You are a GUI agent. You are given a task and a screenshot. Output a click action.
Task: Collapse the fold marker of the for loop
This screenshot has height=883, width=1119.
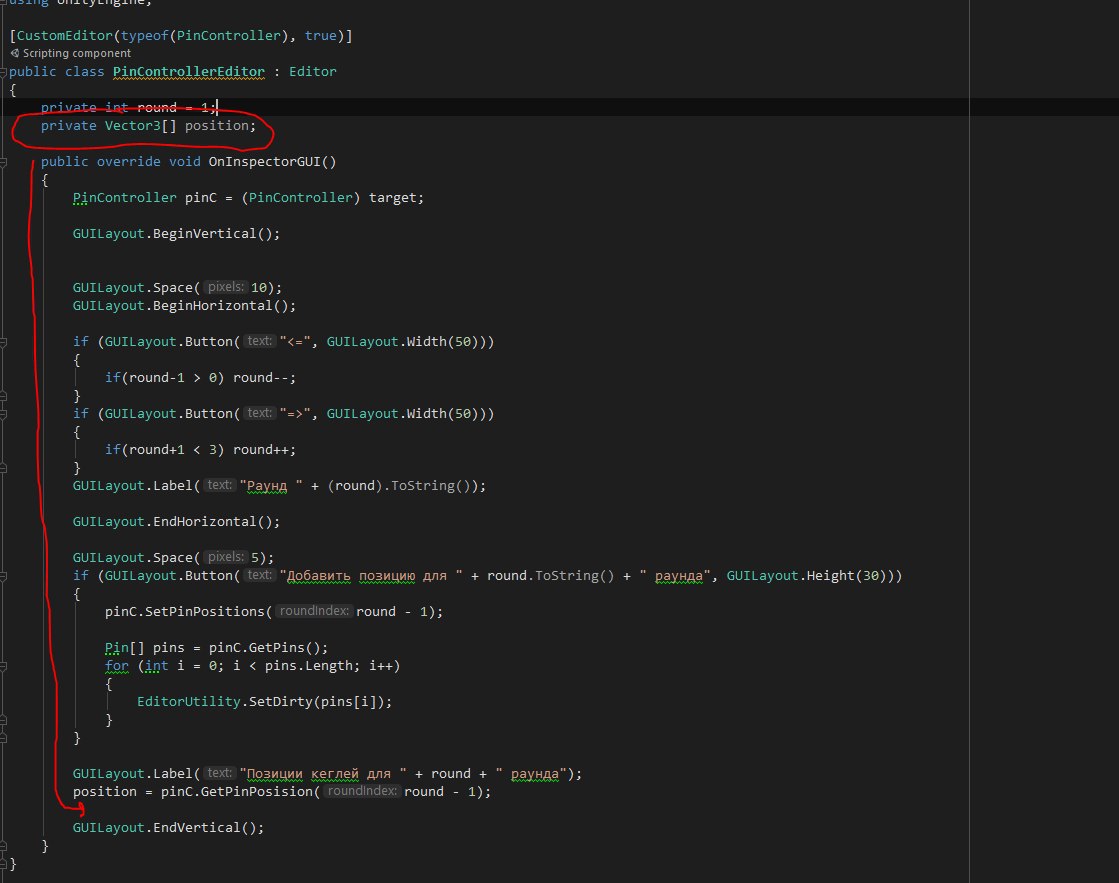(4, 666)
